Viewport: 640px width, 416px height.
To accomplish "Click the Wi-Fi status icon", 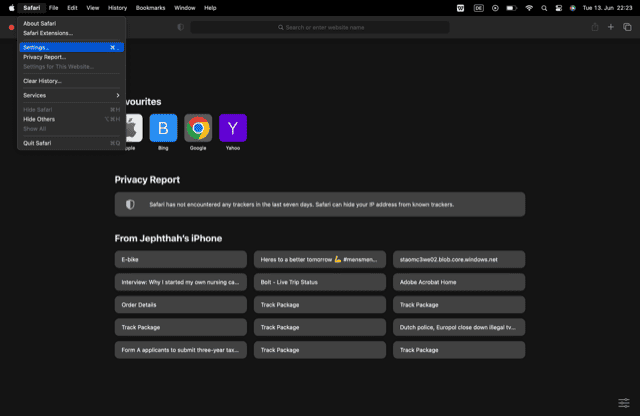I will [529, 7].
